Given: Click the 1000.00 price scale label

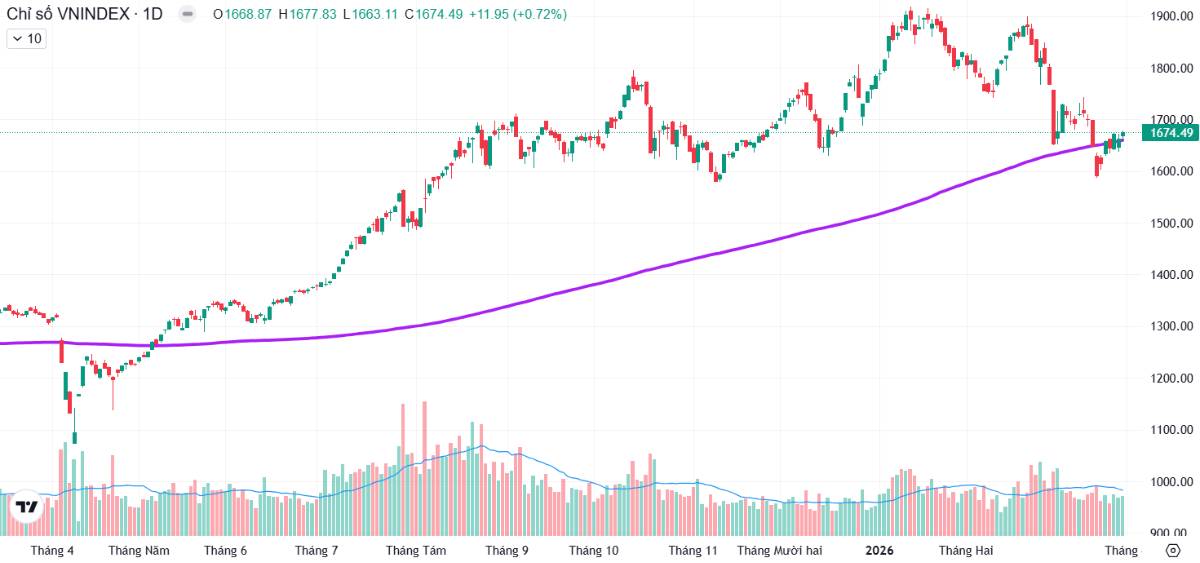Looking at the screenshot, I should click(x=1172, y=482).
